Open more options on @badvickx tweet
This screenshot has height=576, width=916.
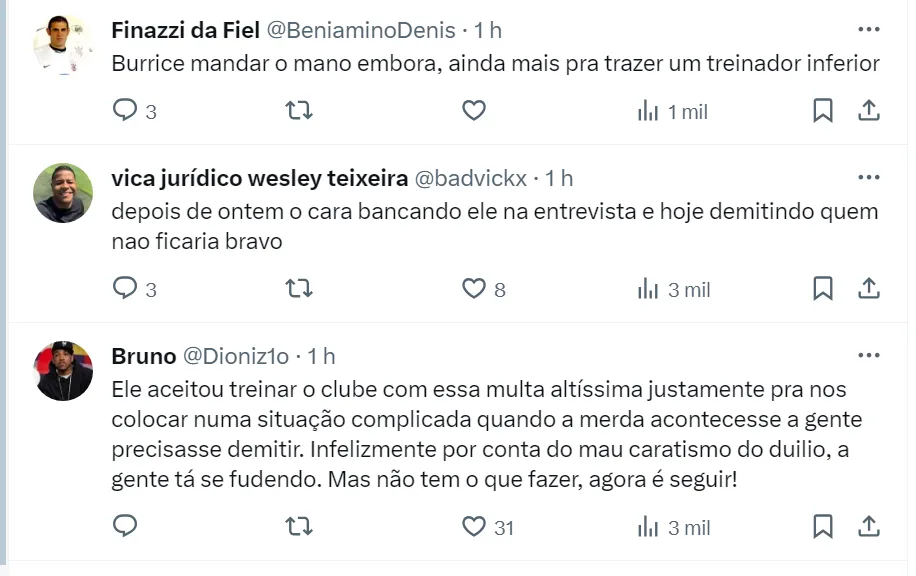[869, 178]
